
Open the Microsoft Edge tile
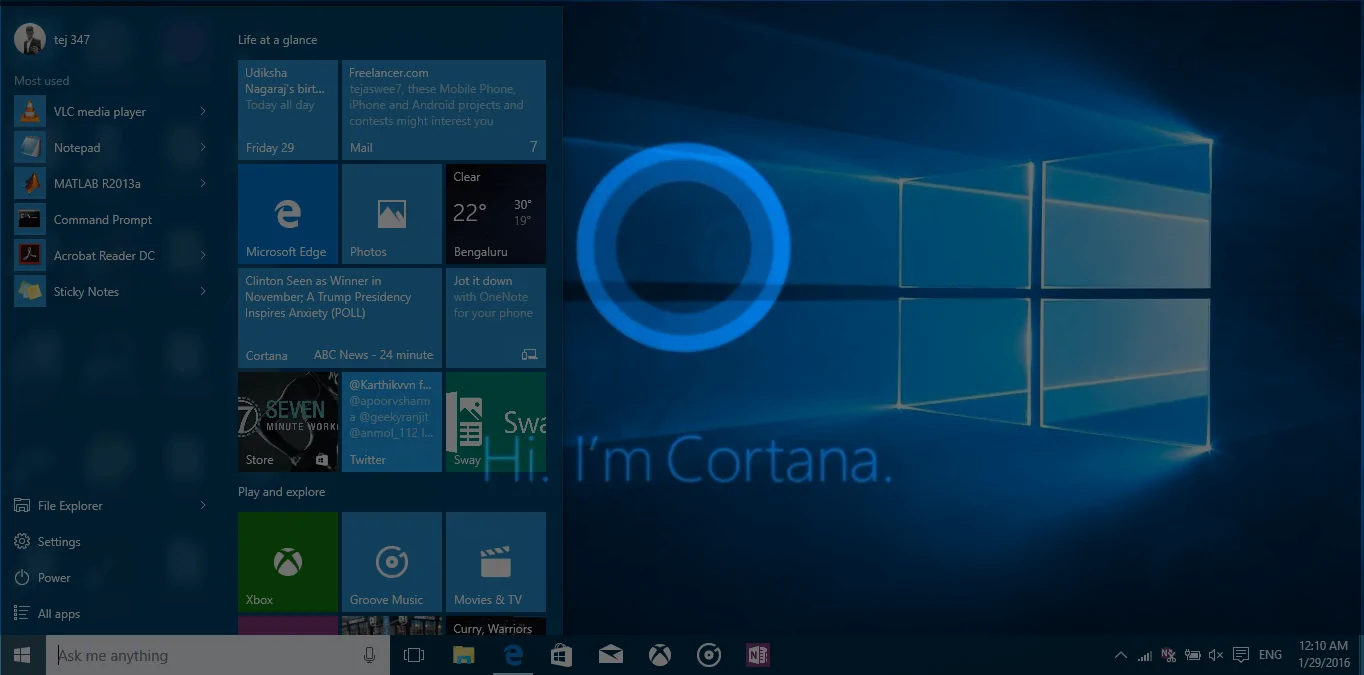point(288,214)
